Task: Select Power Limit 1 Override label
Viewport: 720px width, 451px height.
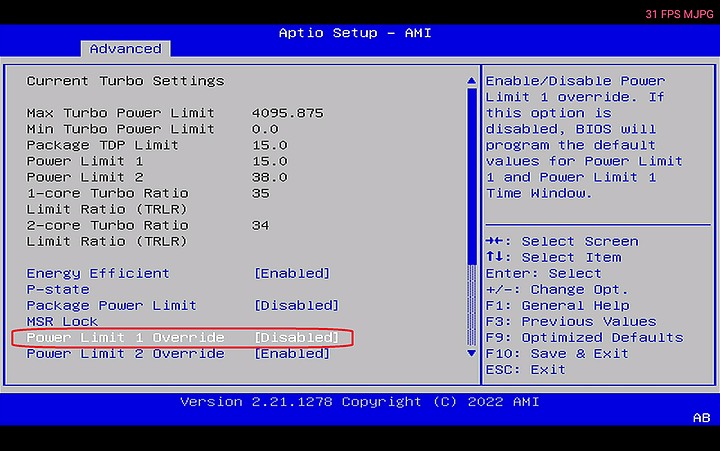Action: pos(125,338)
